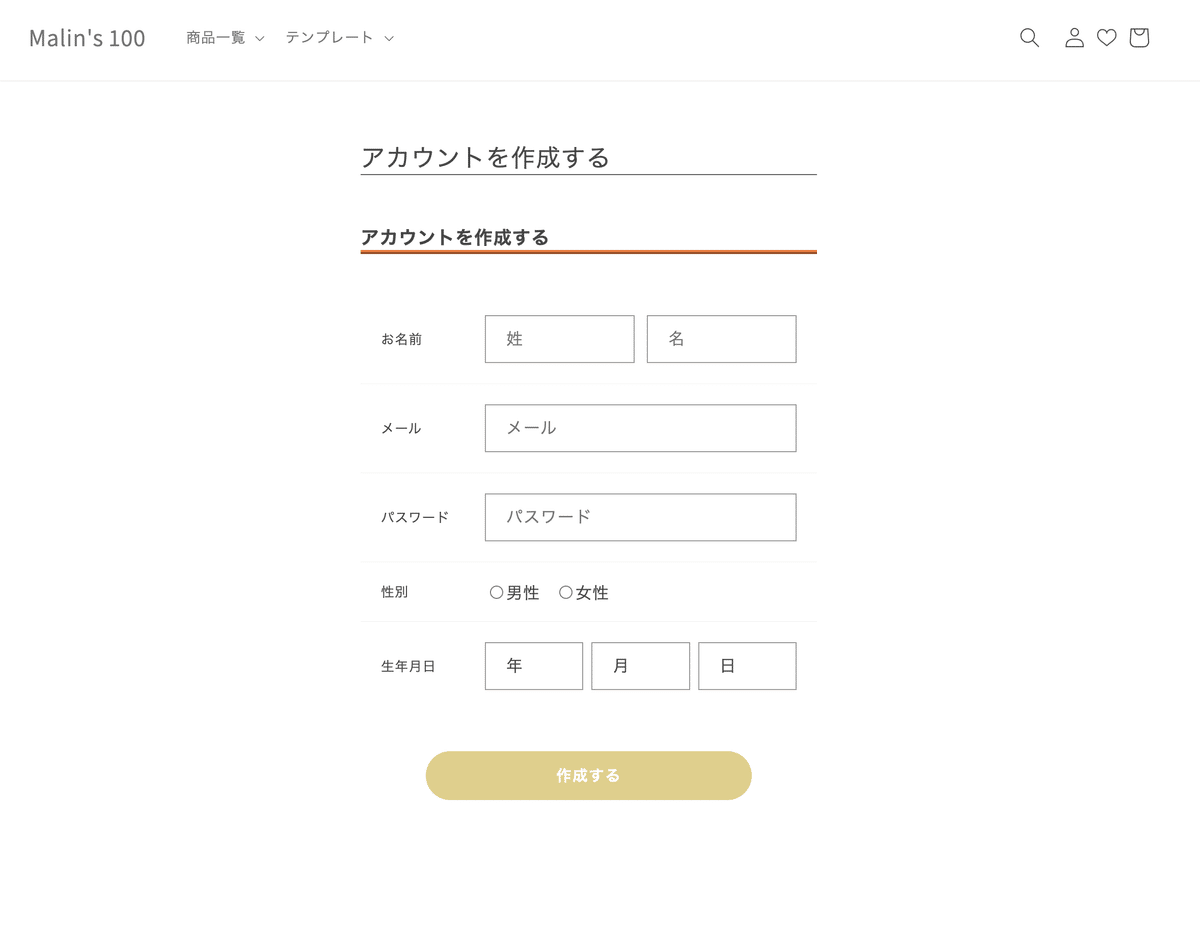Focus the 姓 last name field
The height and width of the screenshot is (939, 1200).
click(559, 339)
